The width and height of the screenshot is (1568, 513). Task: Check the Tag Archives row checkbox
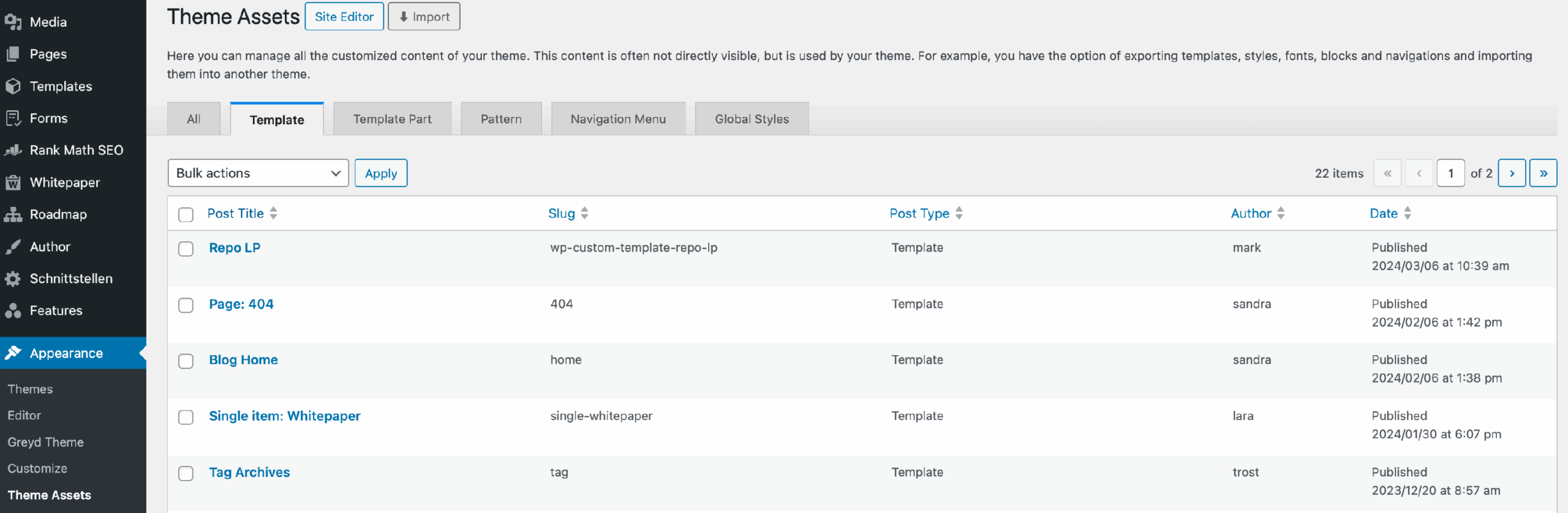click(186, 473)
